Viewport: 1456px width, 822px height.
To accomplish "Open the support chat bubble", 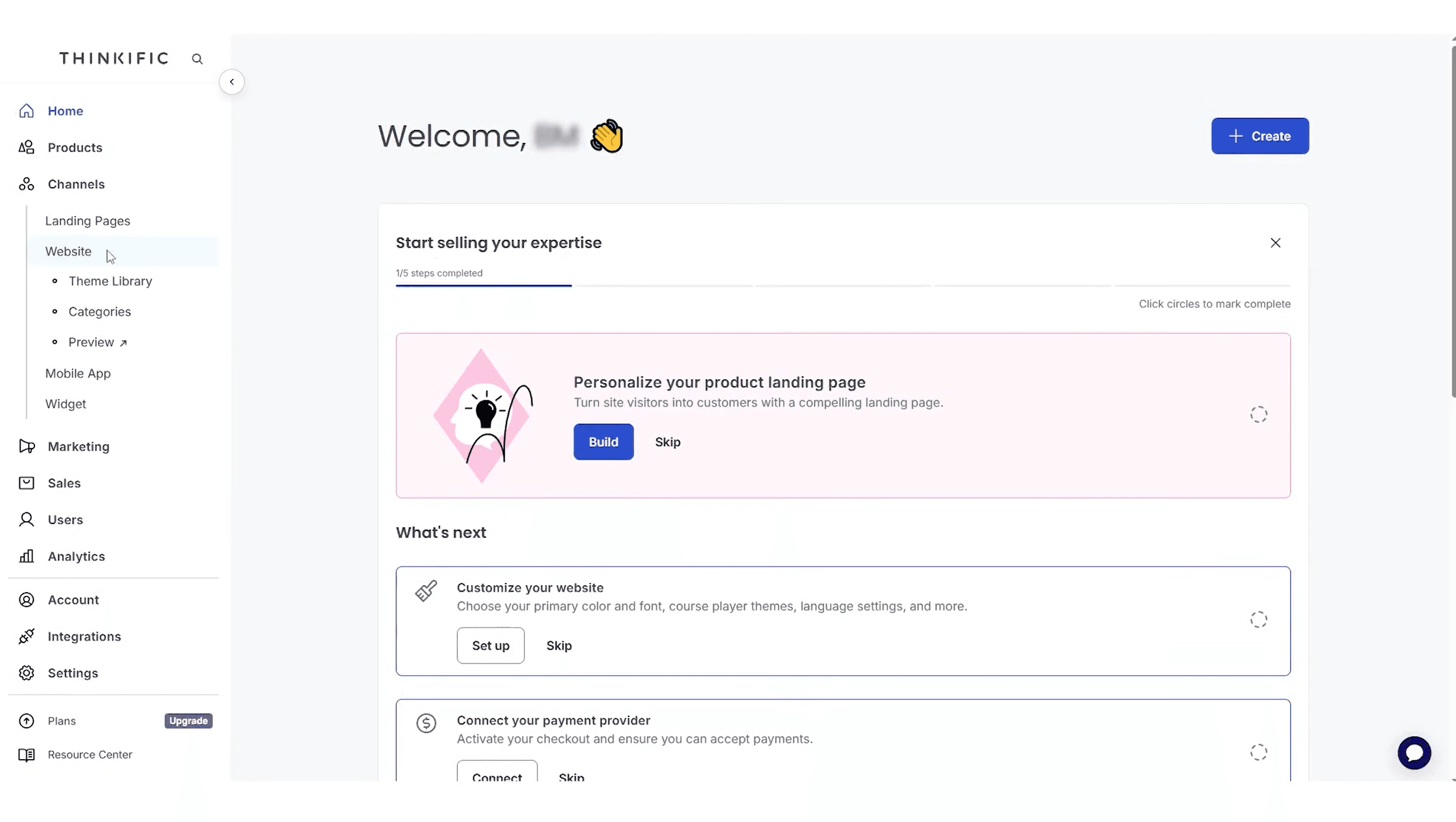I will pyautogui.click(x=1414, y=752).
